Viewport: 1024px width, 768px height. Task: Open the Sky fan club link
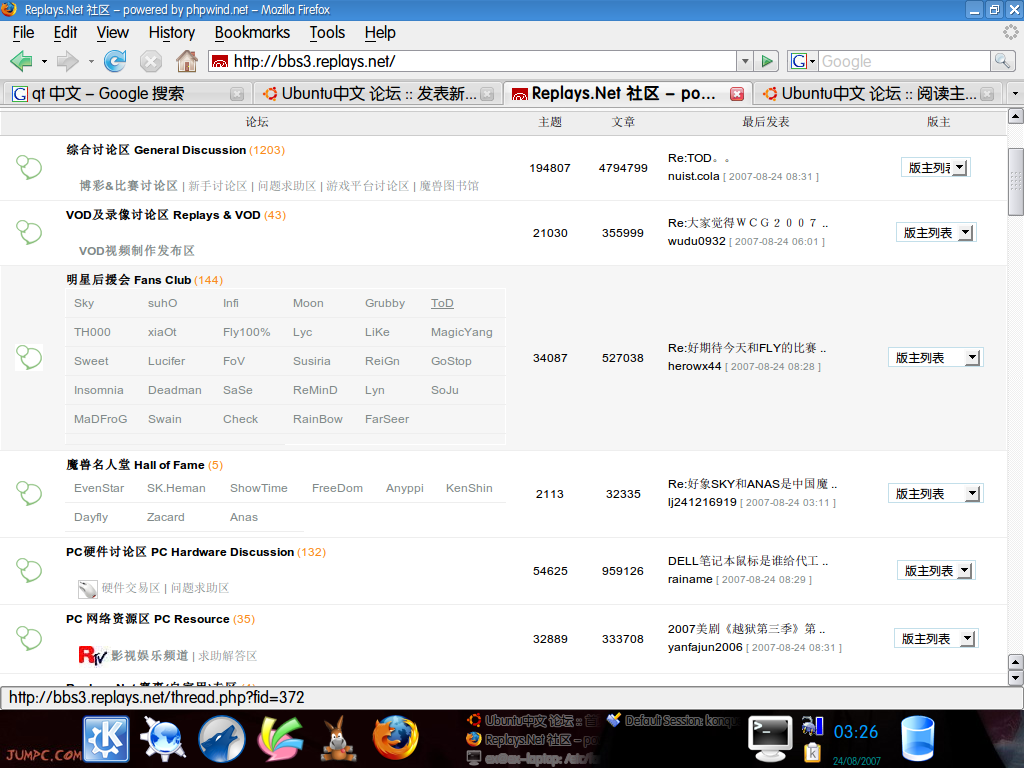(84, 303)
